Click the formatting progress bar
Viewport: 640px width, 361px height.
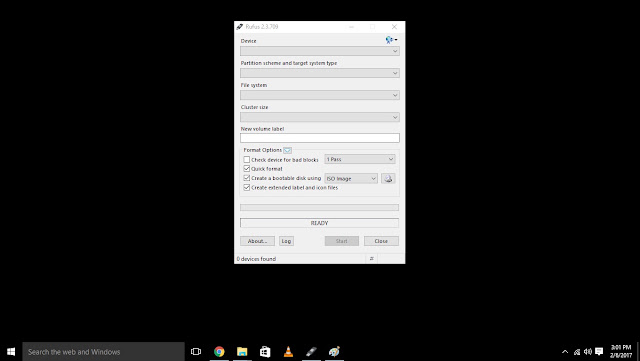319,207
